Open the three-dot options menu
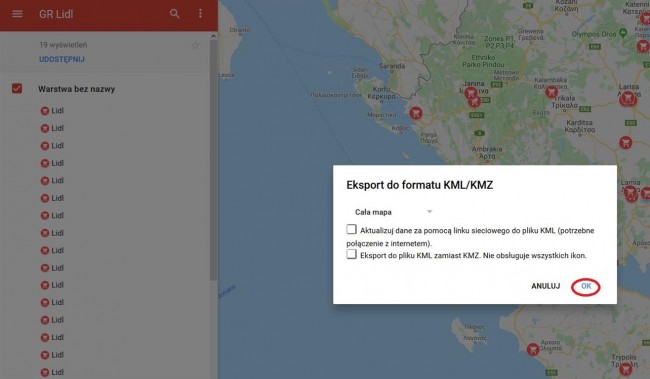Viewport: 650px width, 379px height. [200, 14]
